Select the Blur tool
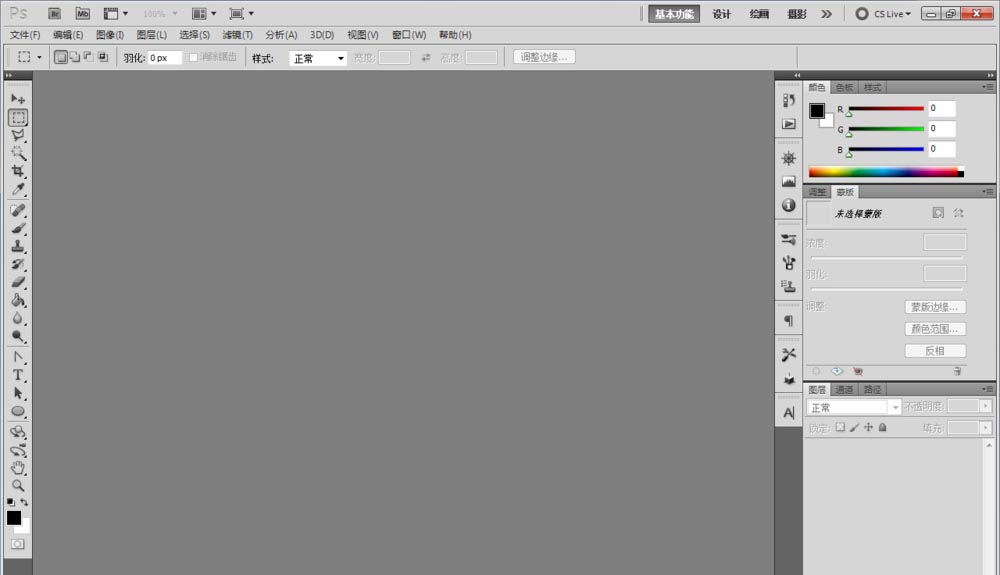 click(x=18, y=318)
